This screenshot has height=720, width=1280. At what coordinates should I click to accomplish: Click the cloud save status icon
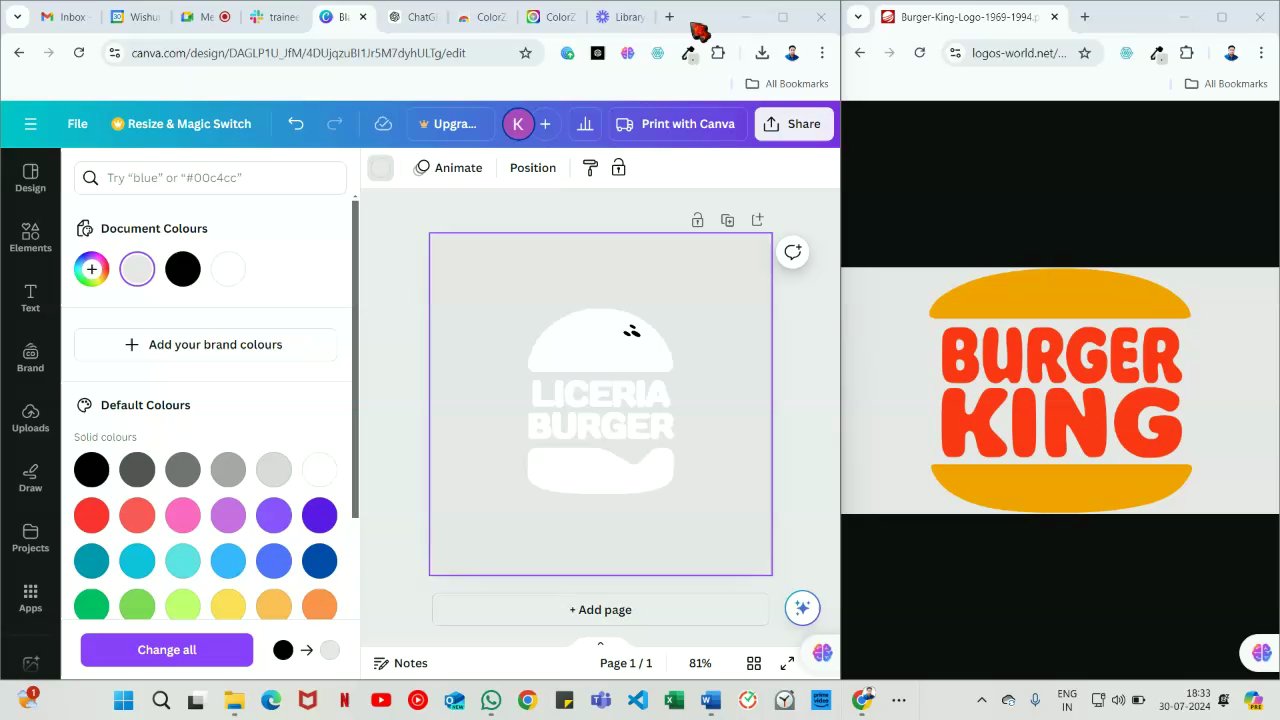383,124
